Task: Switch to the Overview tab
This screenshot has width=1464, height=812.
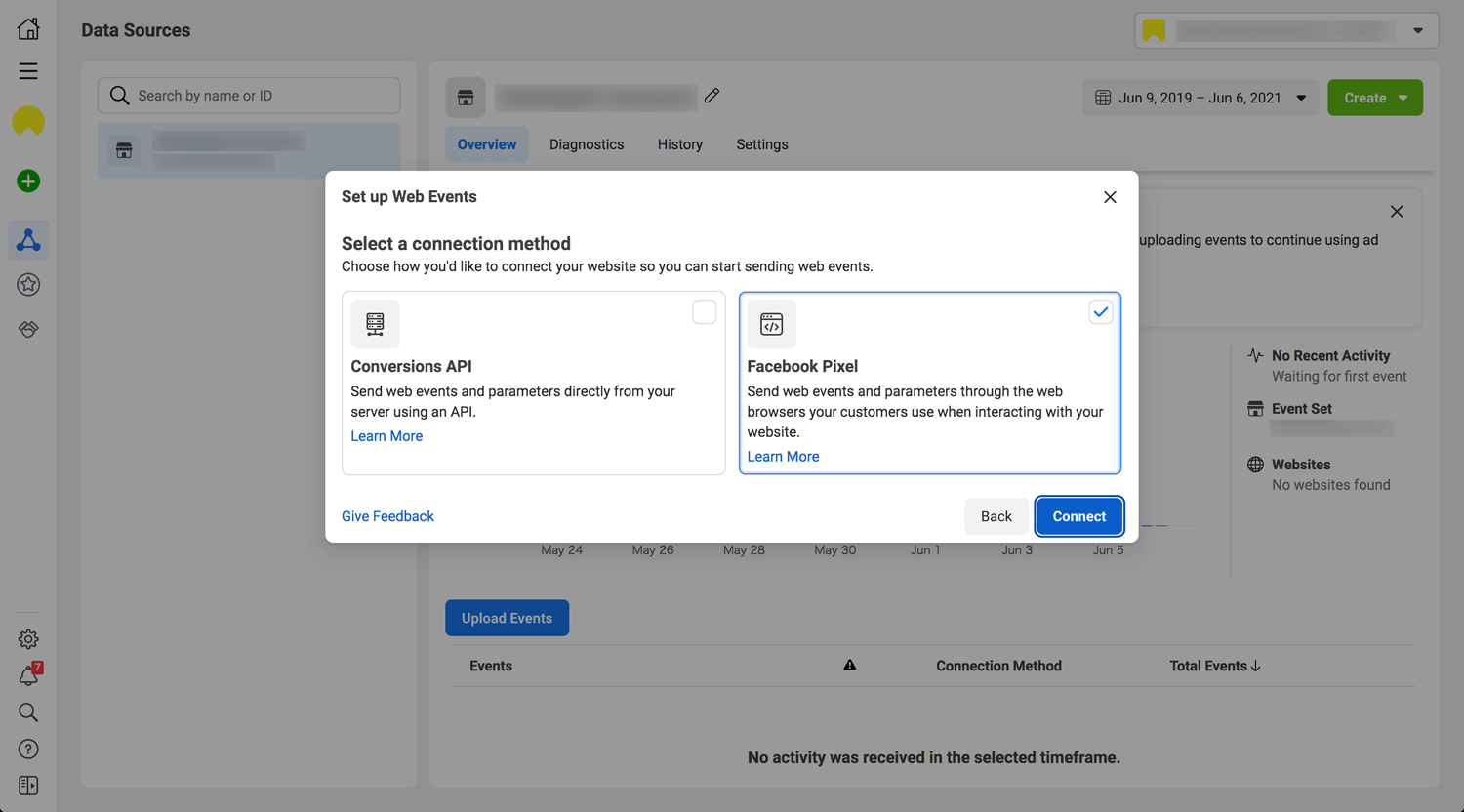Action: click(x=487, y=144)
